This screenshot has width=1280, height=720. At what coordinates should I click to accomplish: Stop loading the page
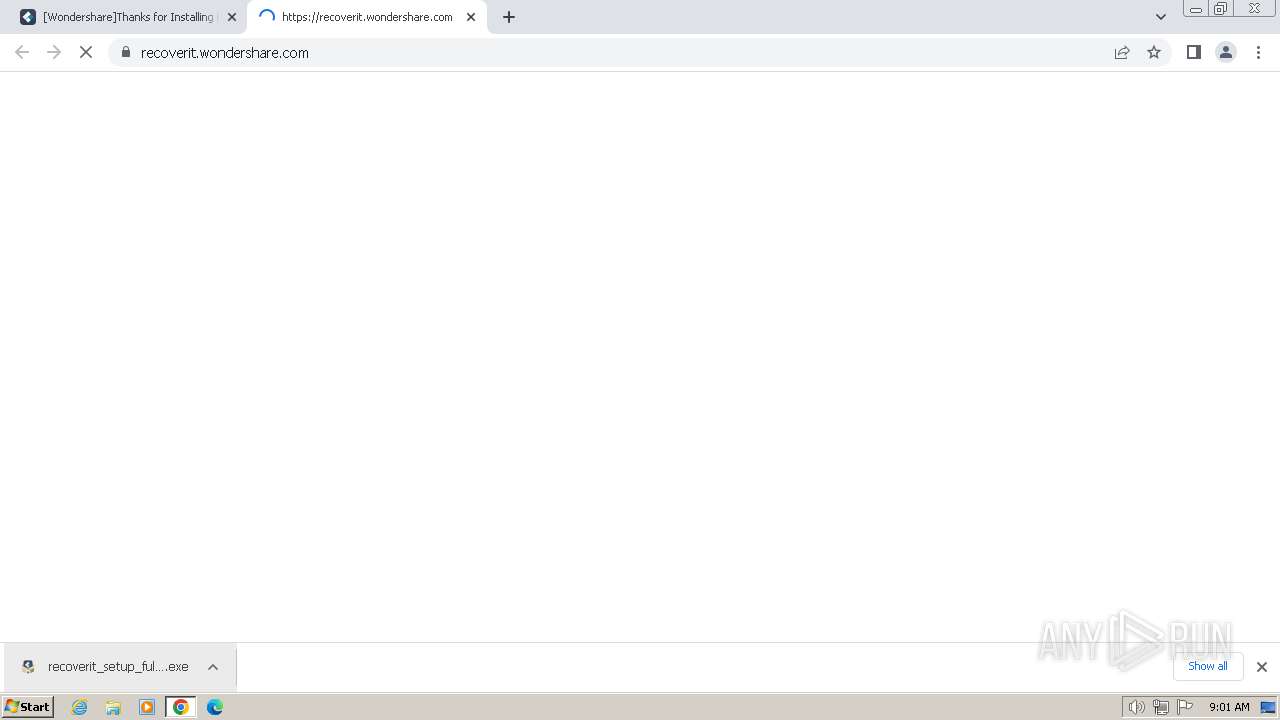pos(86,52)
